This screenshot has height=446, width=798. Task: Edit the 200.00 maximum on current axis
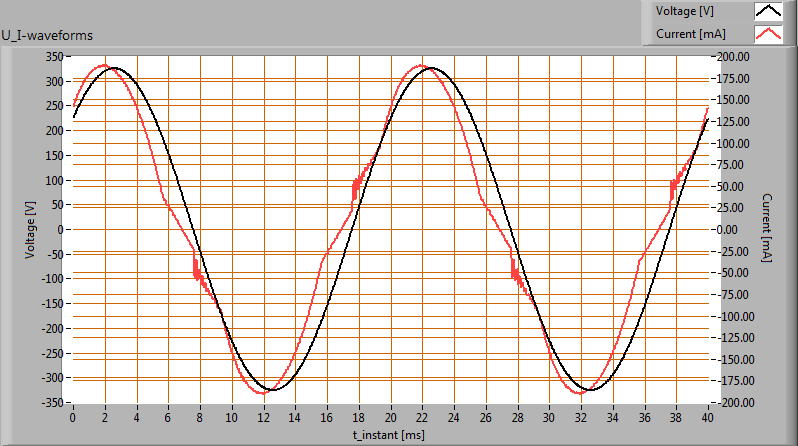(733, 56)
